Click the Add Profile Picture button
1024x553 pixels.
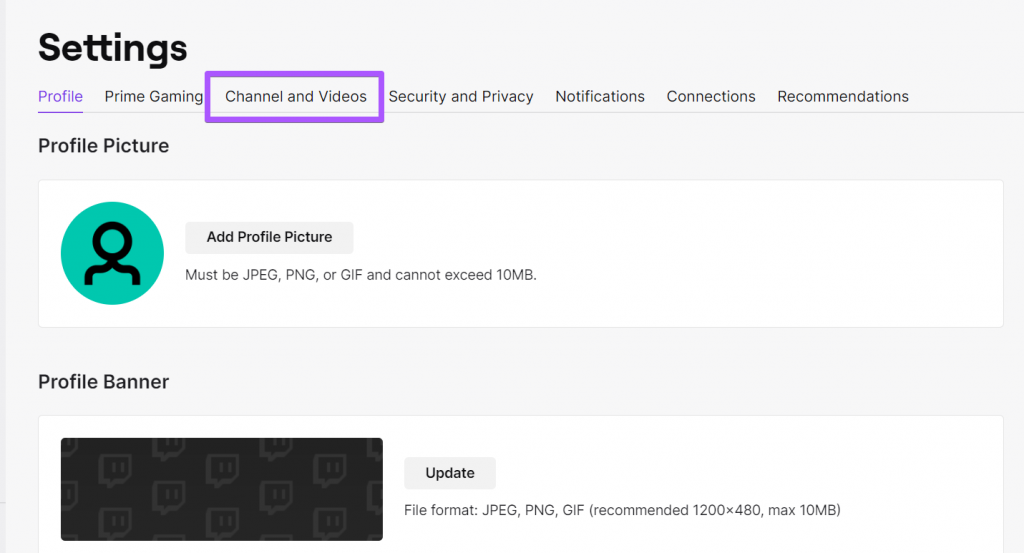[x=269, y=237]
